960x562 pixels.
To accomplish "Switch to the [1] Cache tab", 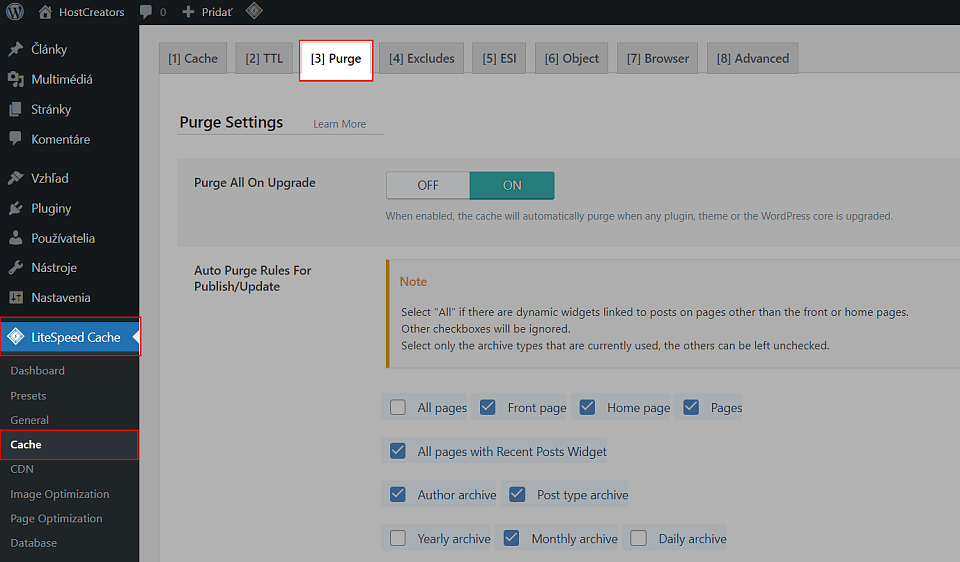I will 193,58.
